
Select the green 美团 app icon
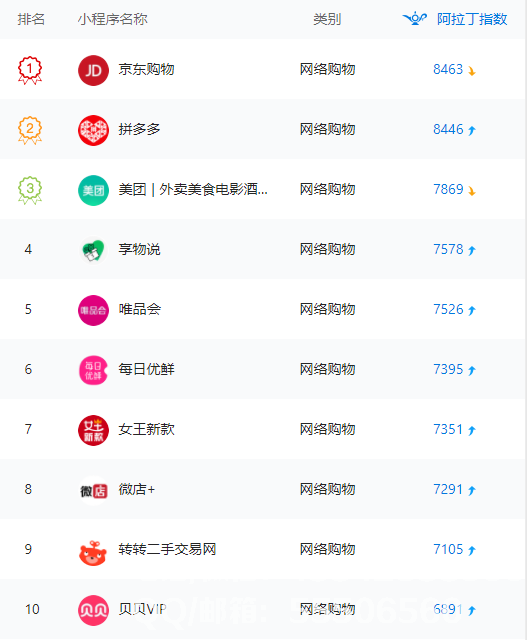click(93, 190)
